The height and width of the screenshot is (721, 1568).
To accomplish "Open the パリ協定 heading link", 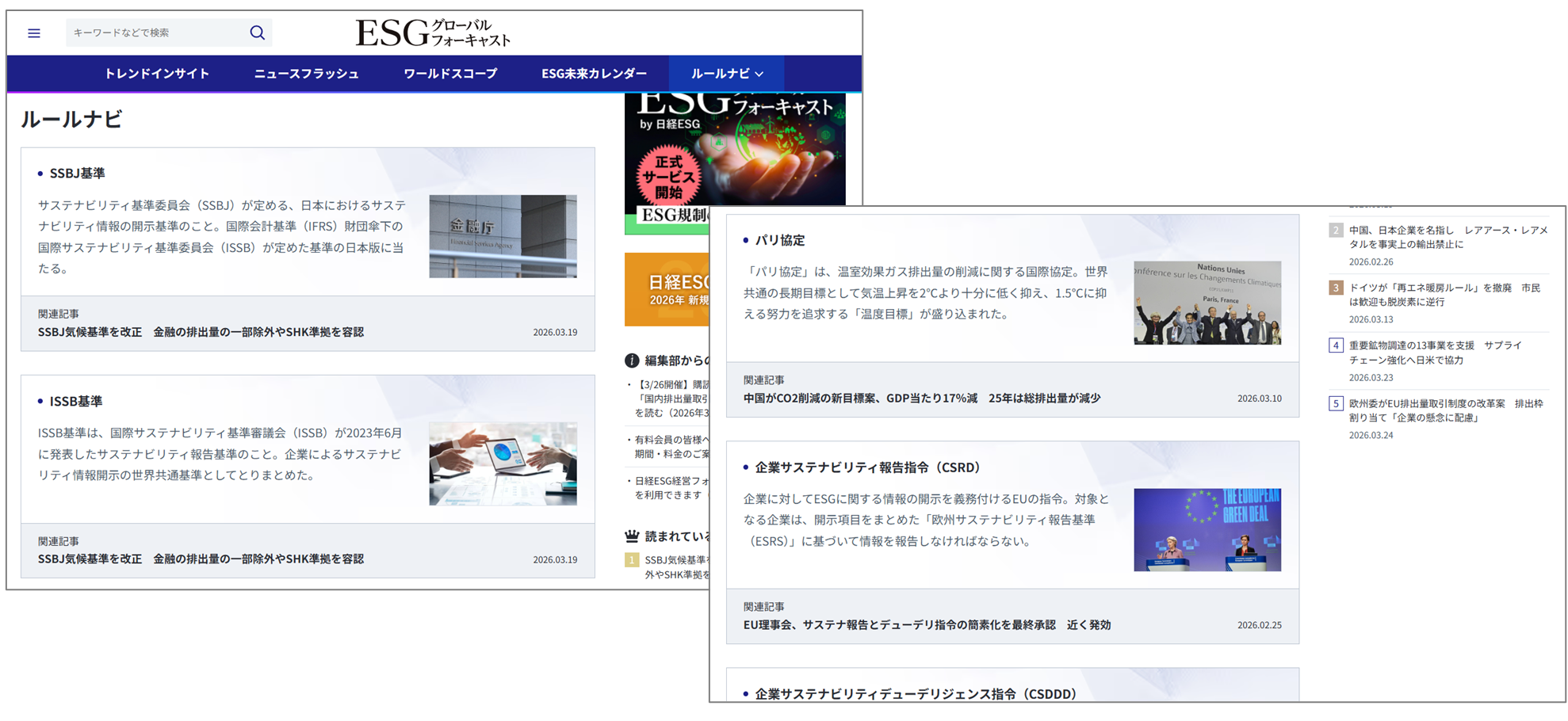I will point(779,240).
